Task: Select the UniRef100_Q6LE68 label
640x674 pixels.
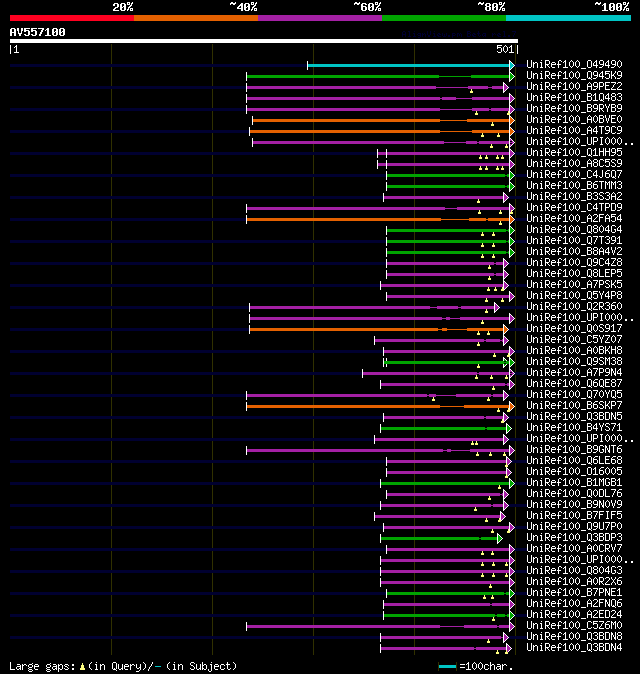Action: click(x=574, y=461)
